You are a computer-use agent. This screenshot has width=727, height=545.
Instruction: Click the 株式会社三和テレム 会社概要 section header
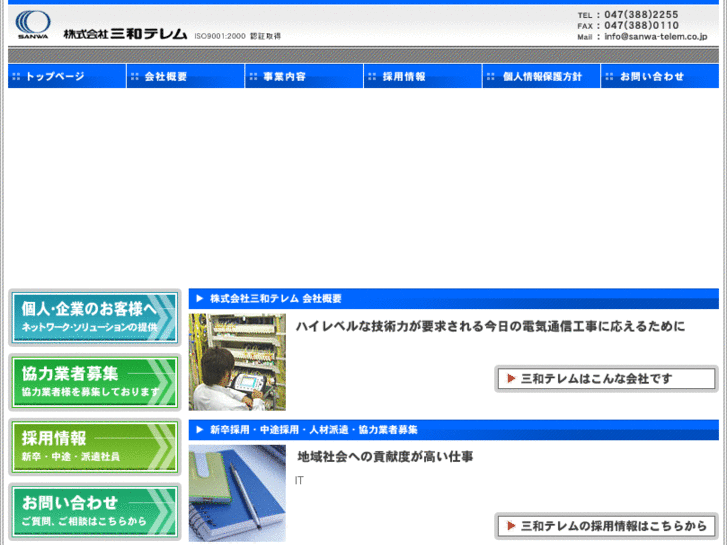click(453, 299)
